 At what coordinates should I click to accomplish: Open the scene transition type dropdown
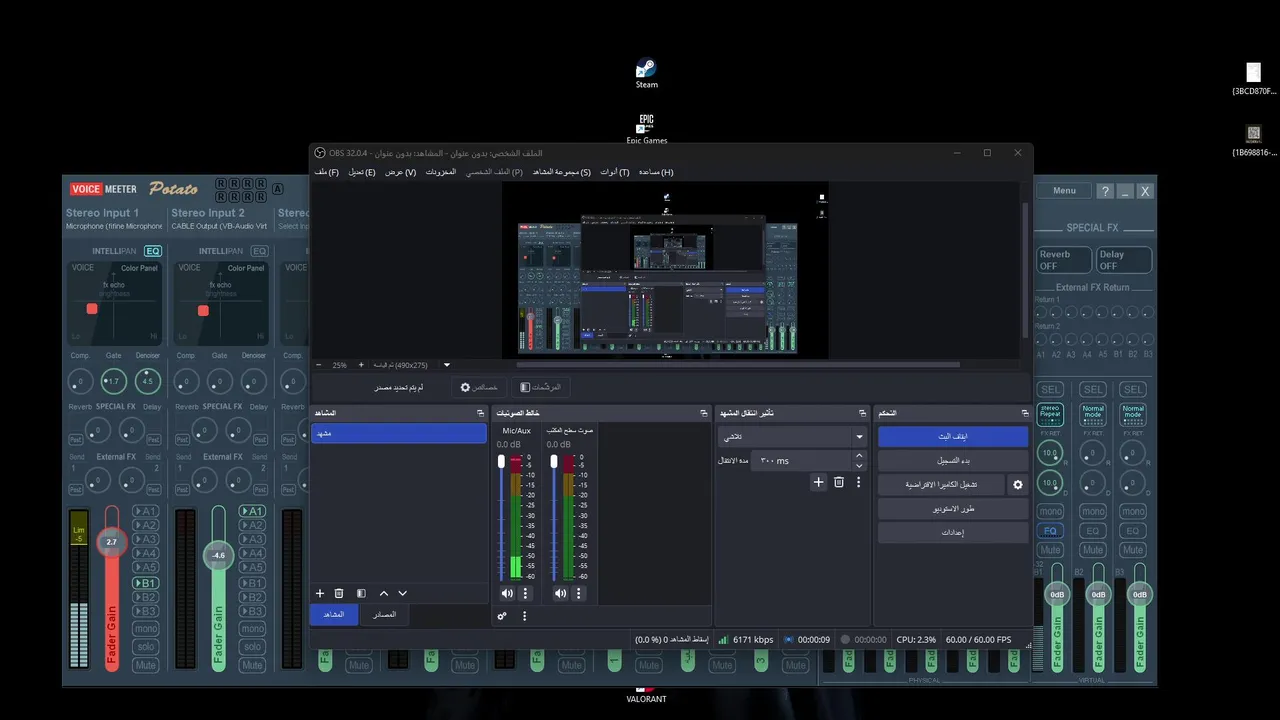click(792, 437)
